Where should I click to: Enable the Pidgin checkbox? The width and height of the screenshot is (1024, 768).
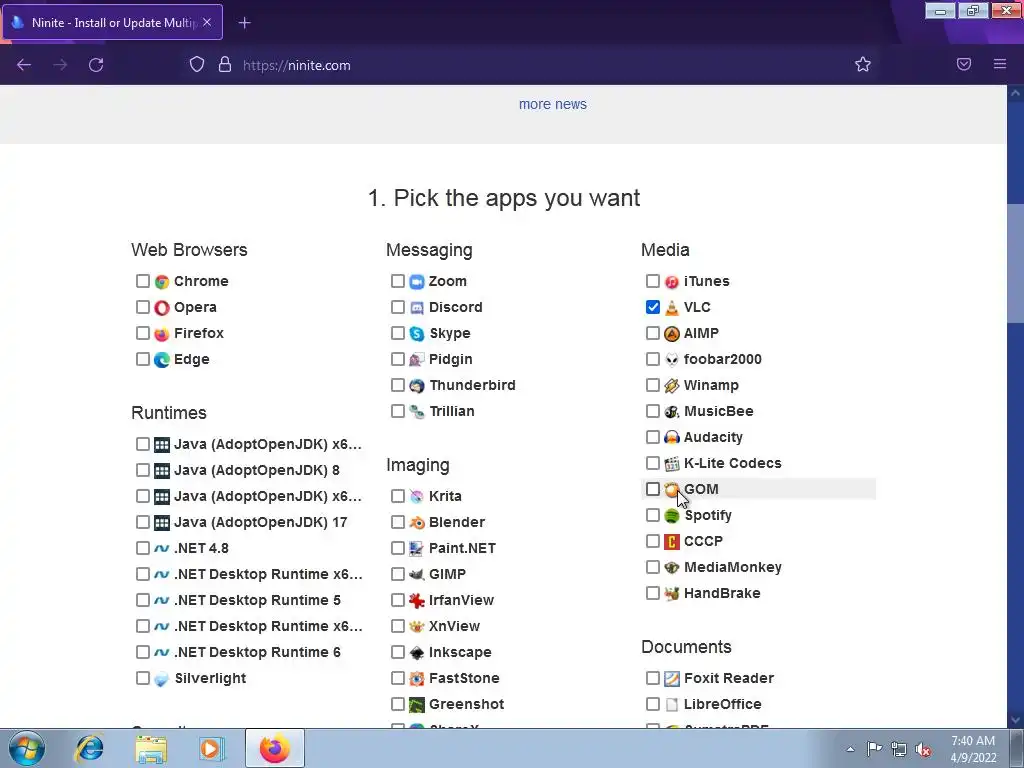coord(398,359)
